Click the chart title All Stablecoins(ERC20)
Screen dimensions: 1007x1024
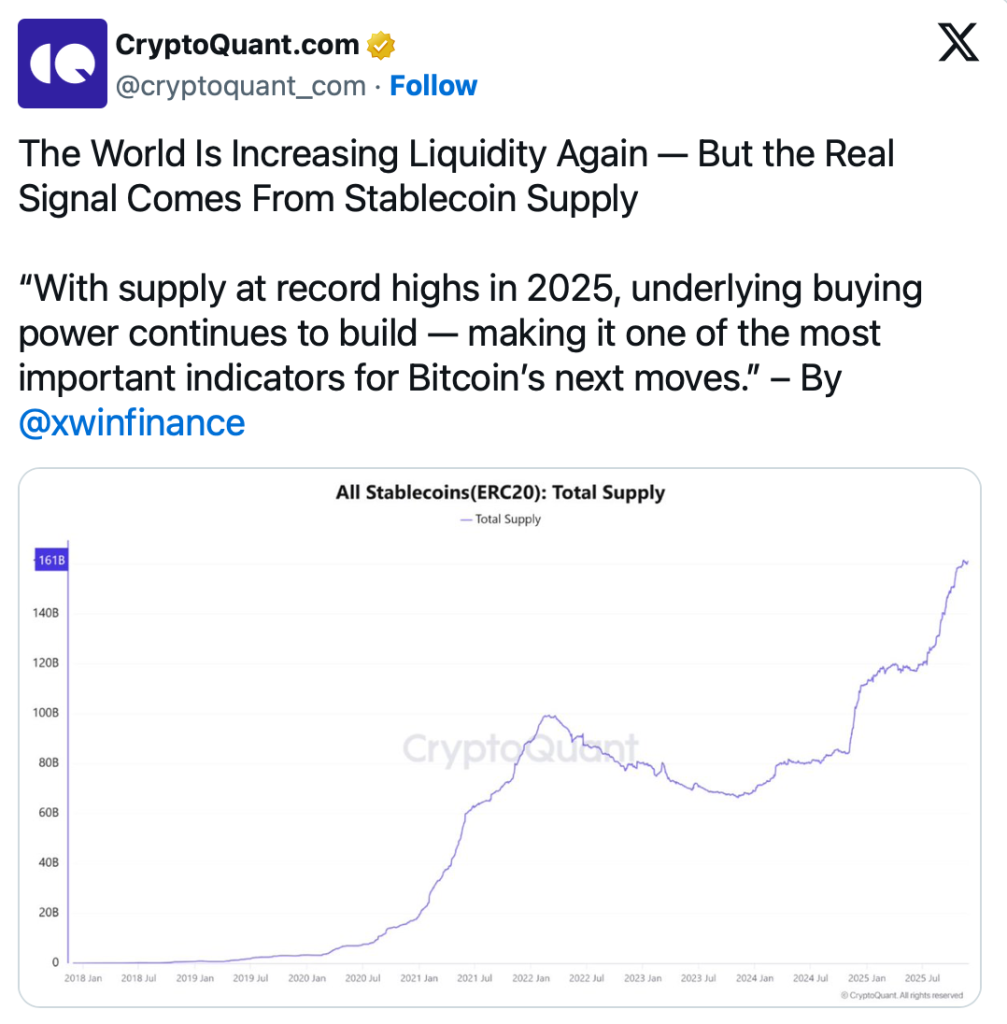coord(500,493)
